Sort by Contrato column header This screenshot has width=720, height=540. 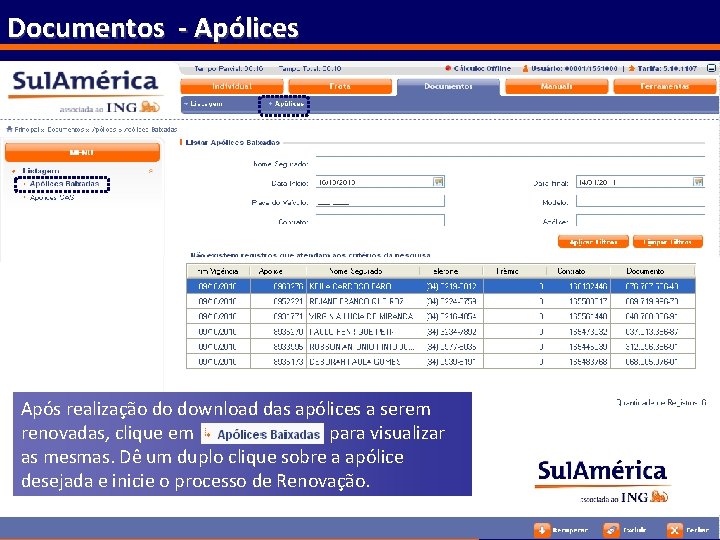point(578,271)
